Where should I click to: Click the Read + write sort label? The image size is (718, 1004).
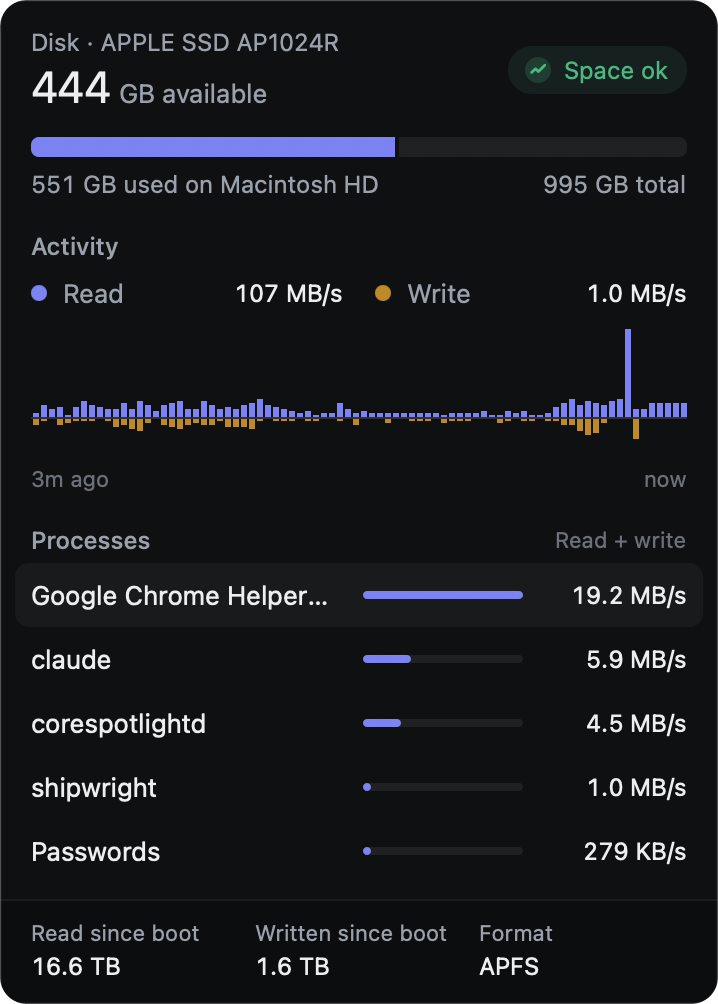(620, 540)
